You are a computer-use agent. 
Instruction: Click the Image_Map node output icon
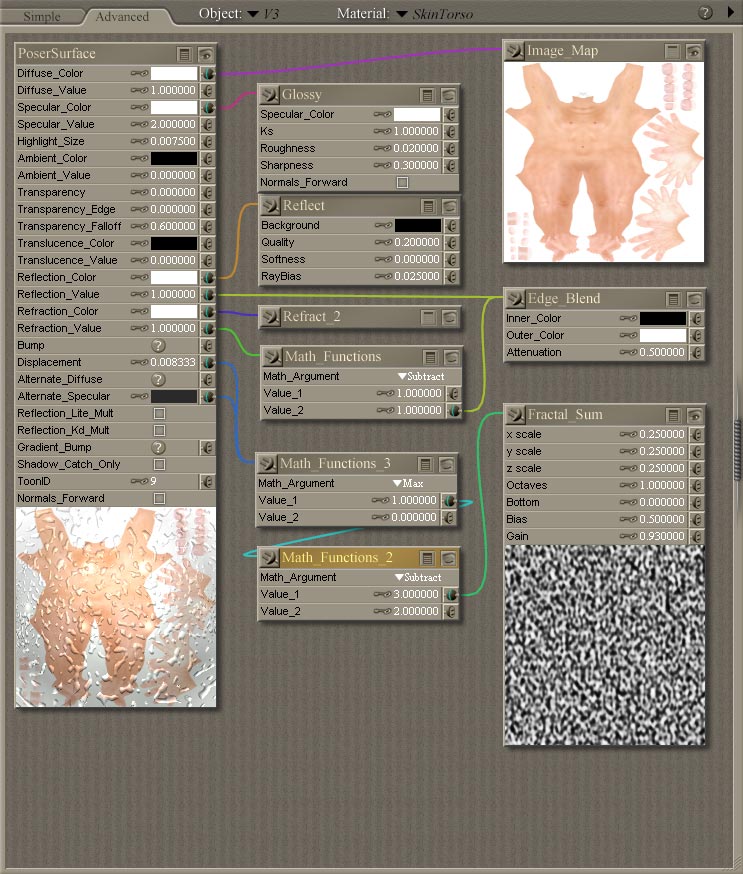pos(515,51)
